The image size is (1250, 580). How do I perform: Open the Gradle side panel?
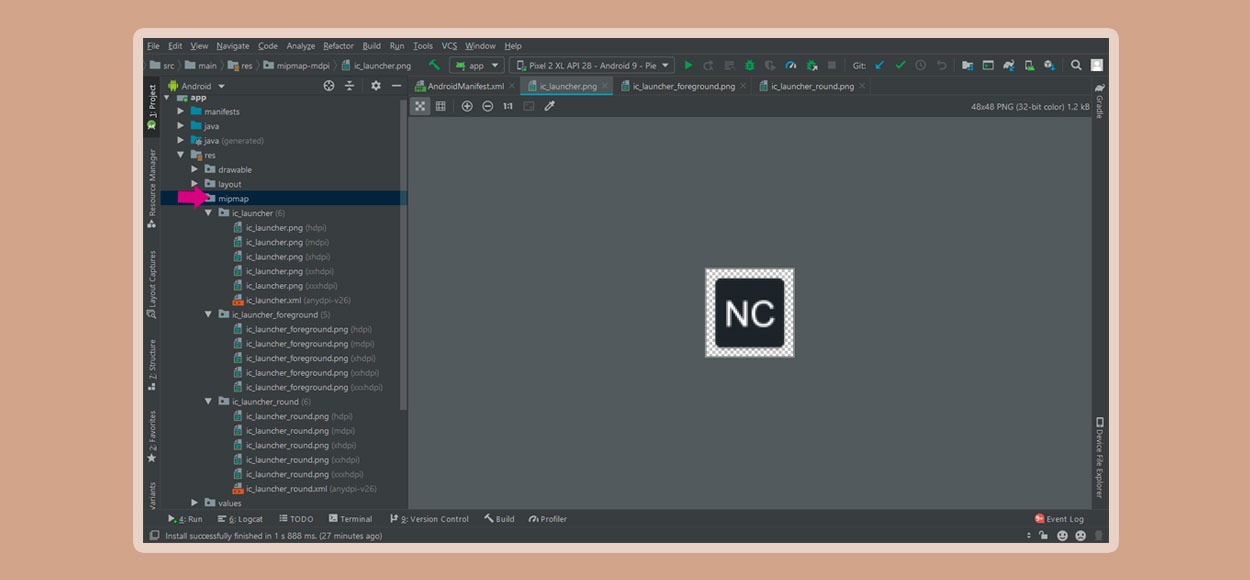click(x=1099, y=101)
